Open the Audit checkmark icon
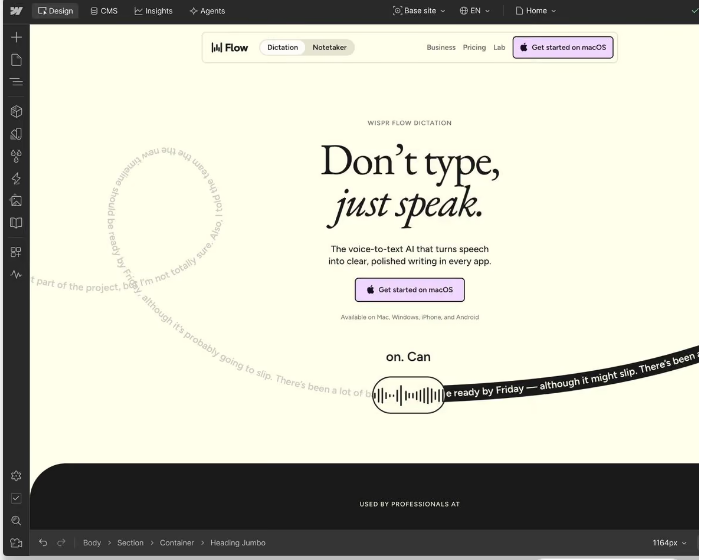 pos(16,498)
